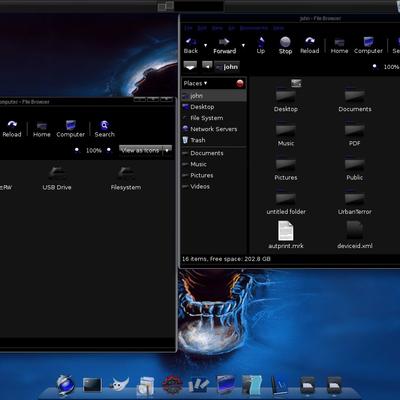Launch GIMP from the dock
The image size is (400, 400).
[x=119, y=385]
